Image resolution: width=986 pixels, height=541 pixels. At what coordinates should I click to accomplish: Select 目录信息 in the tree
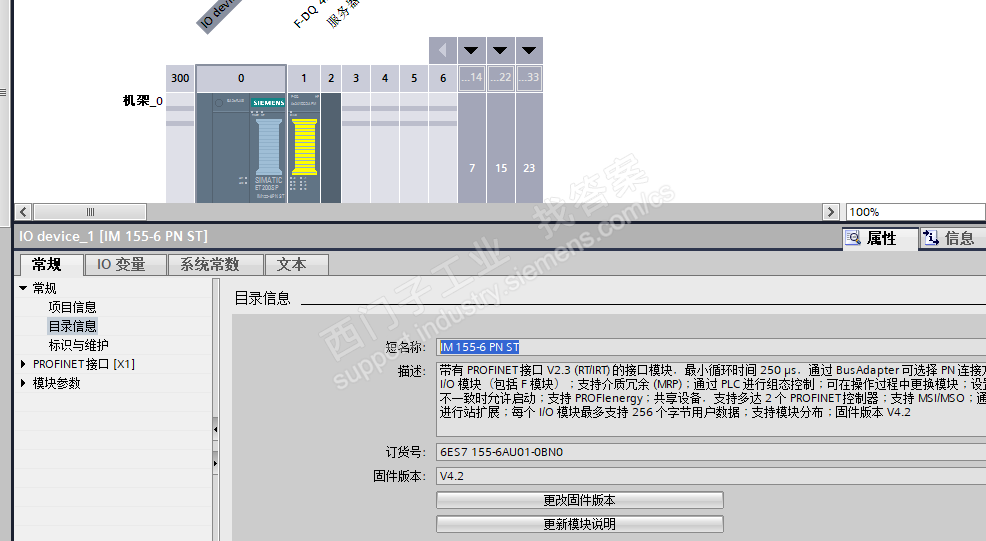(x=72, y=326)
